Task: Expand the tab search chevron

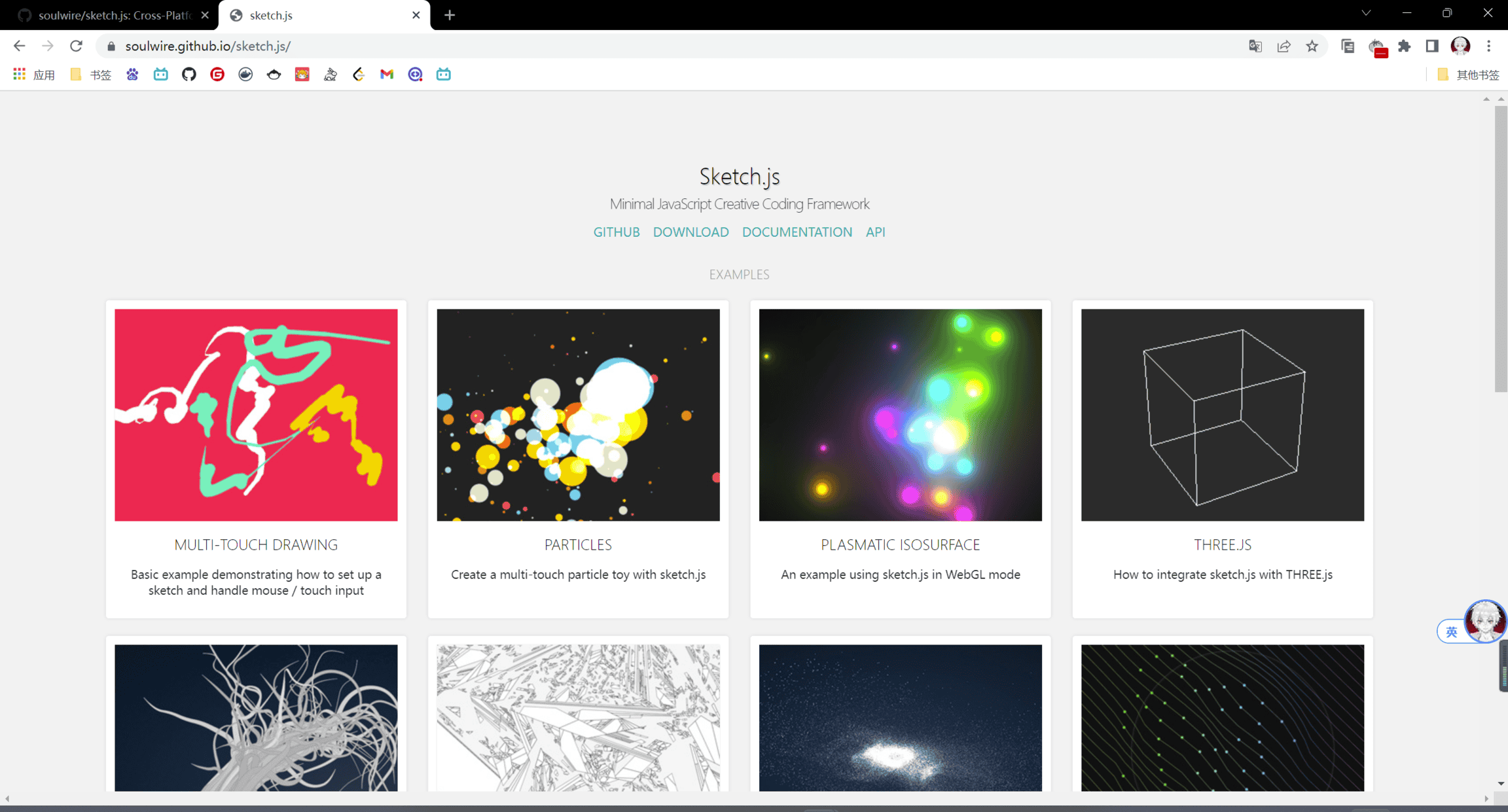Action: tap(1366, 14)
